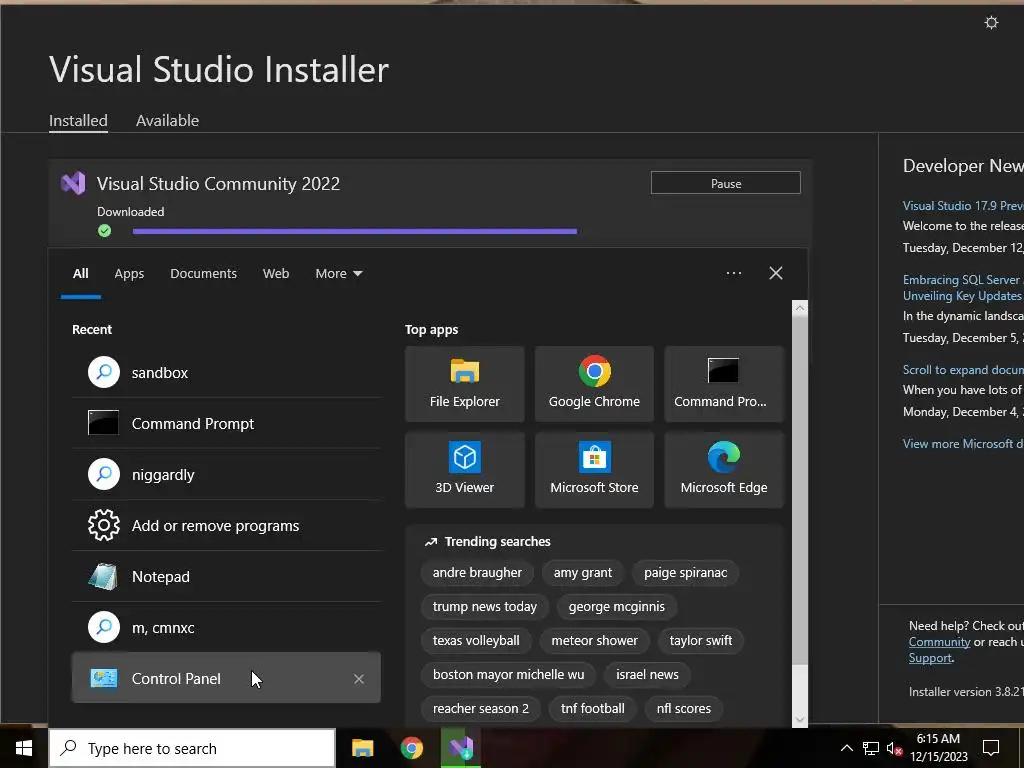Viewport: 1024px width, 768px height.
Task: Open the notification center icon
Action: (991, 748)
